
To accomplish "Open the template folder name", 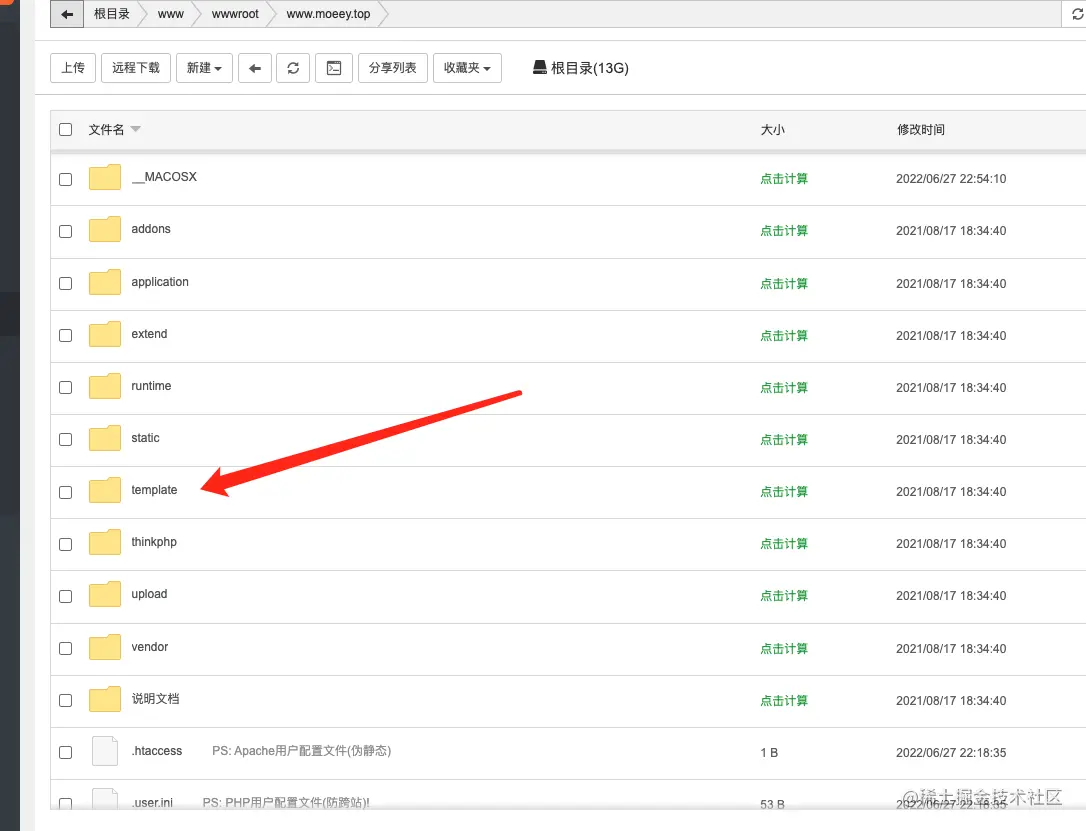I will coord(154,490).
